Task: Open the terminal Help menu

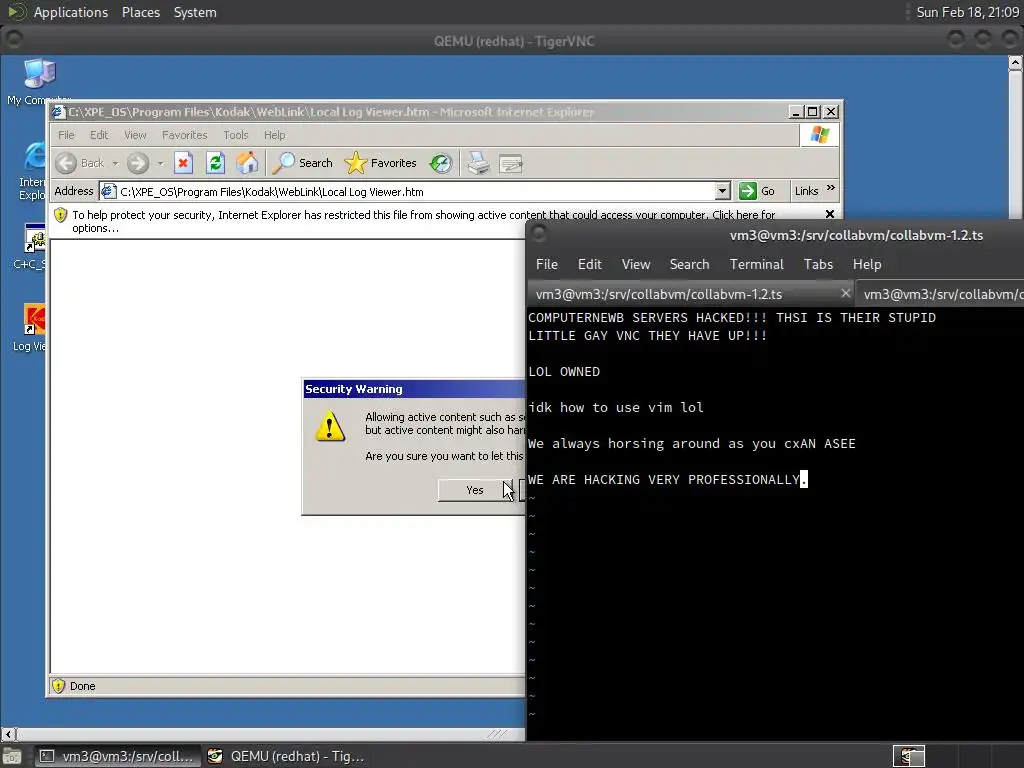Action: [867, 264]
